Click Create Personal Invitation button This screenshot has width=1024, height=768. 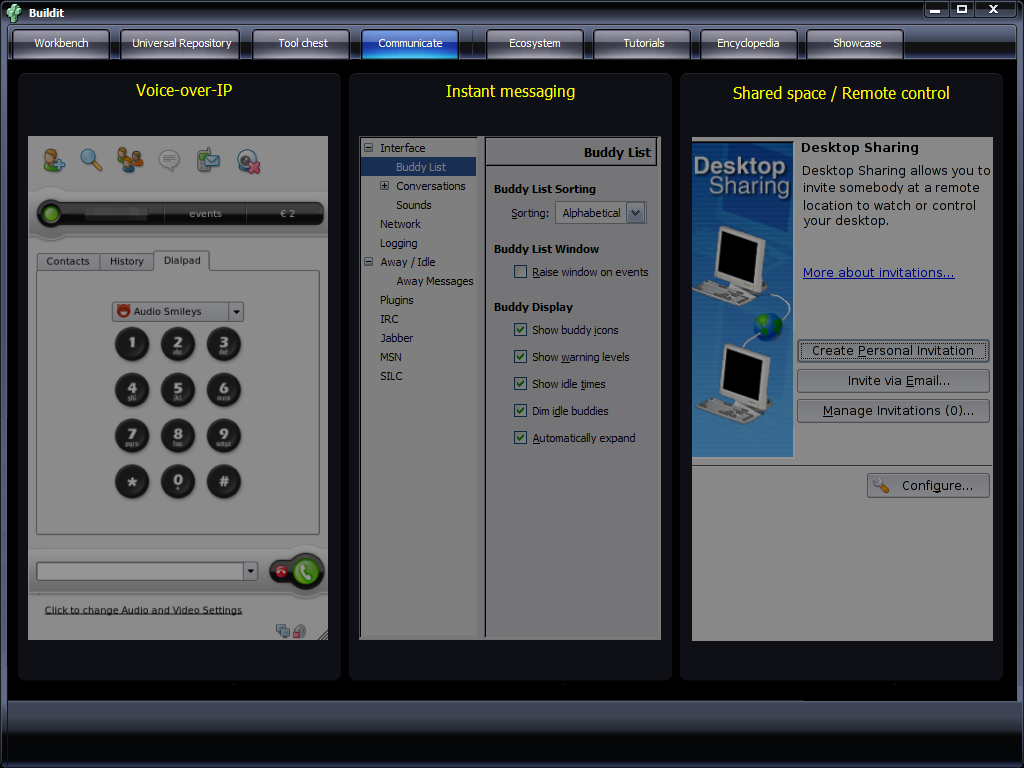point(892,351)
